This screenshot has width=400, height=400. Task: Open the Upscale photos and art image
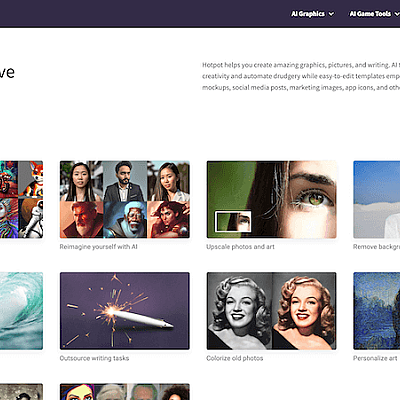point(271,199)
